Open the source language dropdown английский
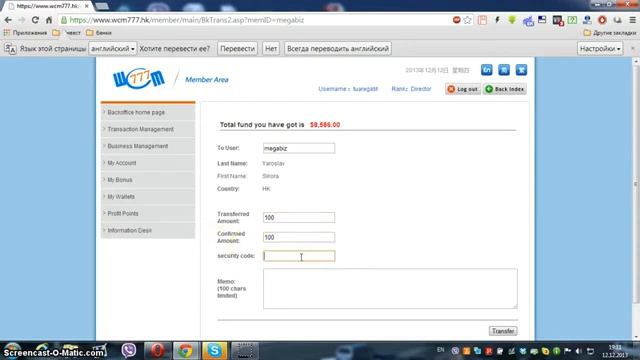640x360 pixels. 113,49
